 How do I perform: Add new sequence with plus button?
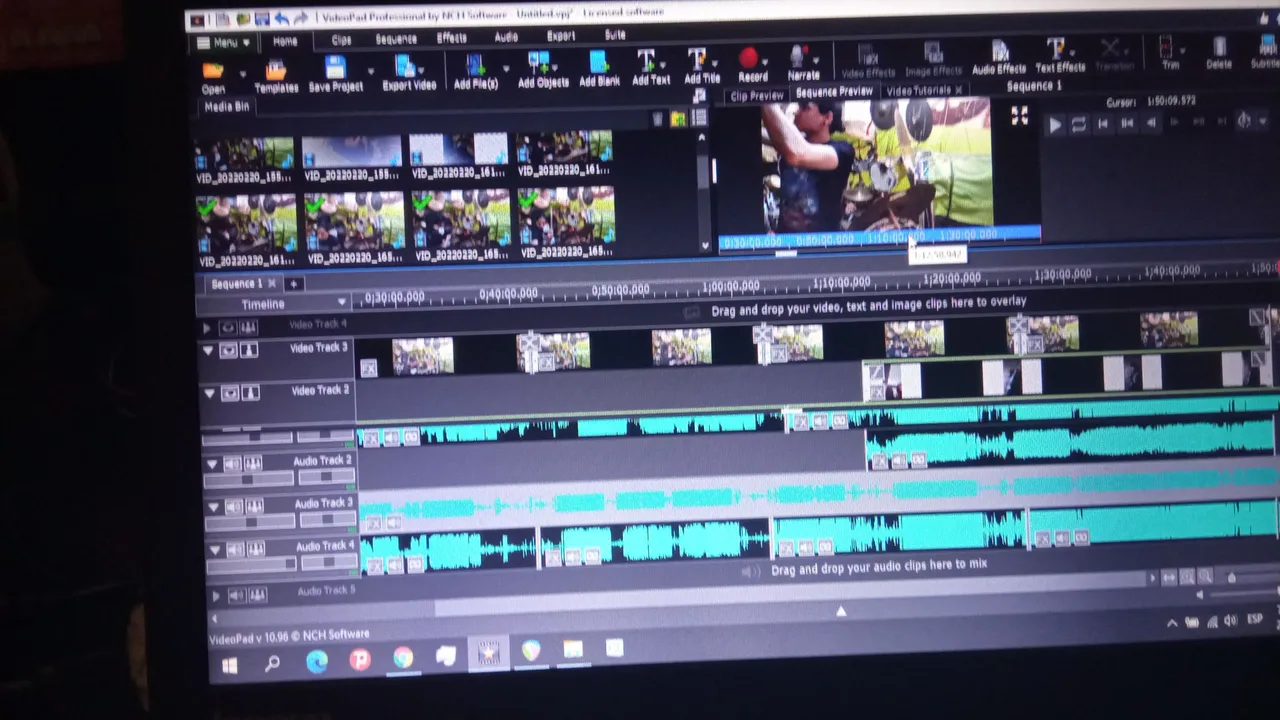tap(294, 284)
